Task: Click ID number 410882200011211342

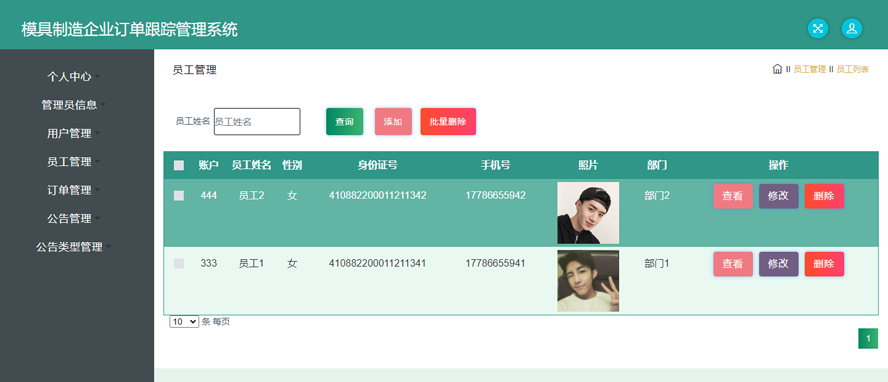Action: pyautogui.click(x=378, y=195)
